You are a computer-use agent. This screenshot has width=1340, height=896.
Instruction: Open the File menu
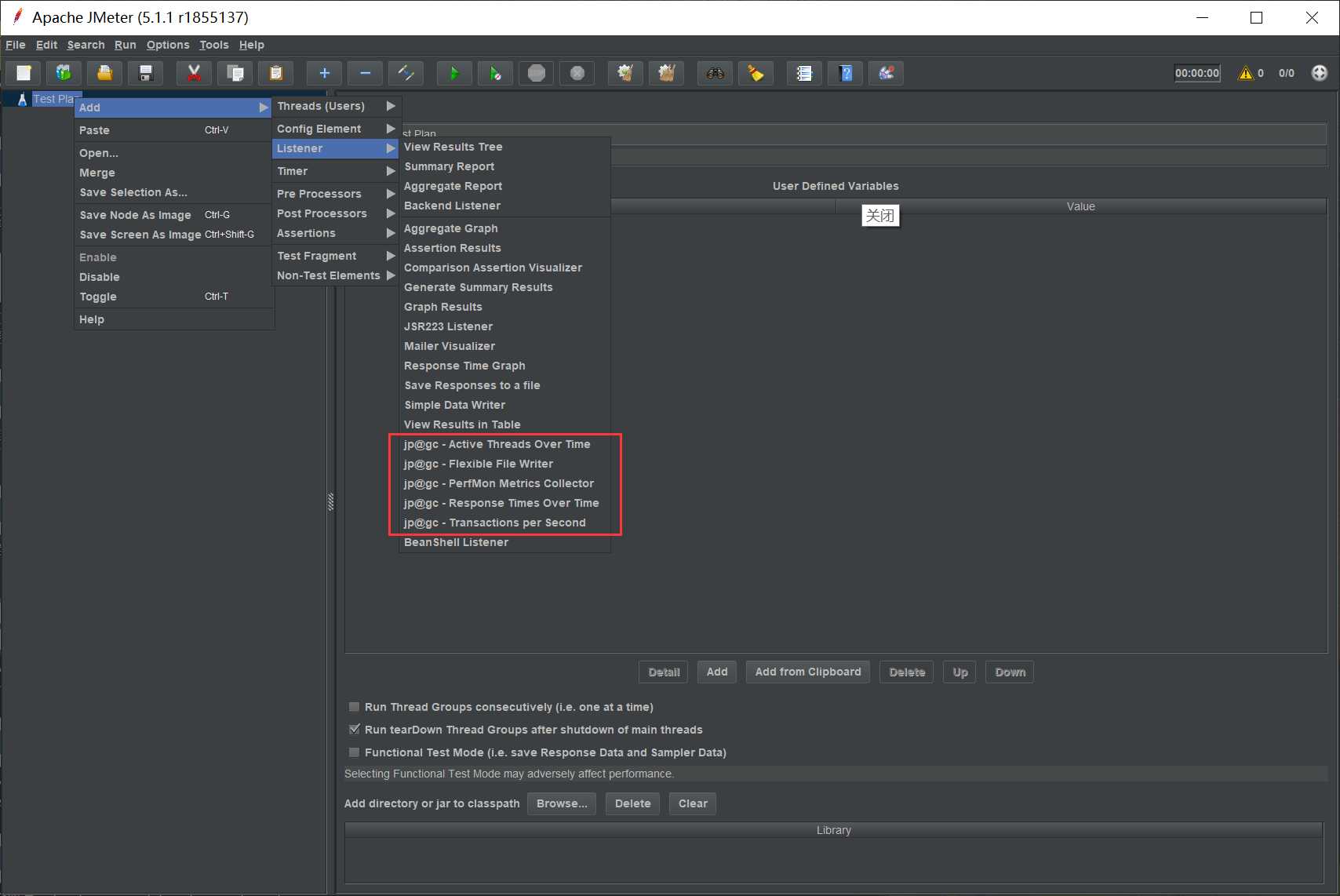tap(16, 45)
